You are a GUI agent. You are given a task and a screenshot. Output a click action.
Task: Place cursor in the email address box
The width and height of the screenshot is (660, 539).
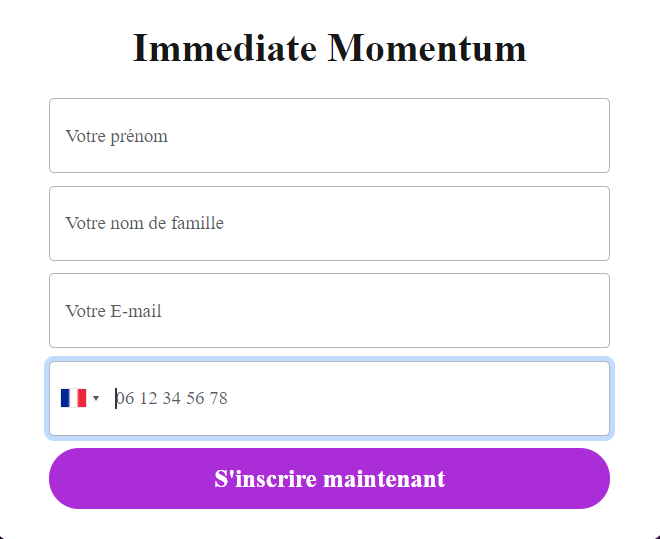point(329,311)
